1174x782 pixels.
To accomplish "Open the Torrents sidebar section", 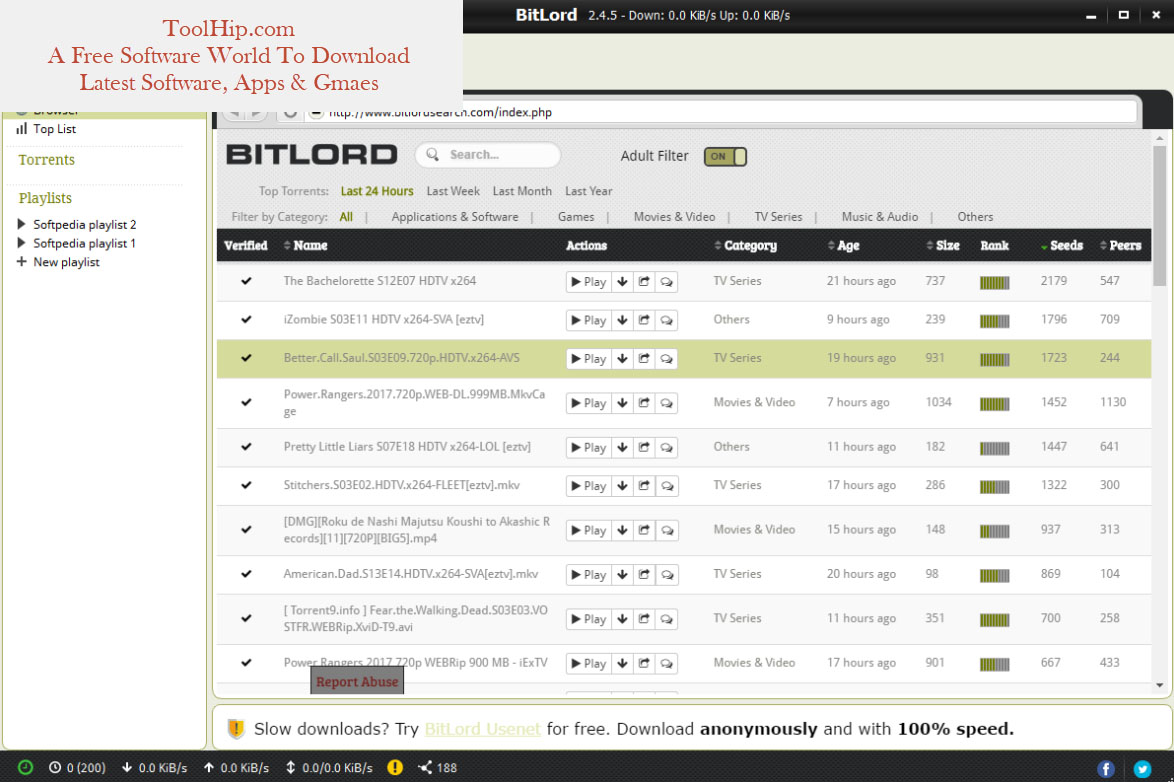I will (x=46, y=160).
